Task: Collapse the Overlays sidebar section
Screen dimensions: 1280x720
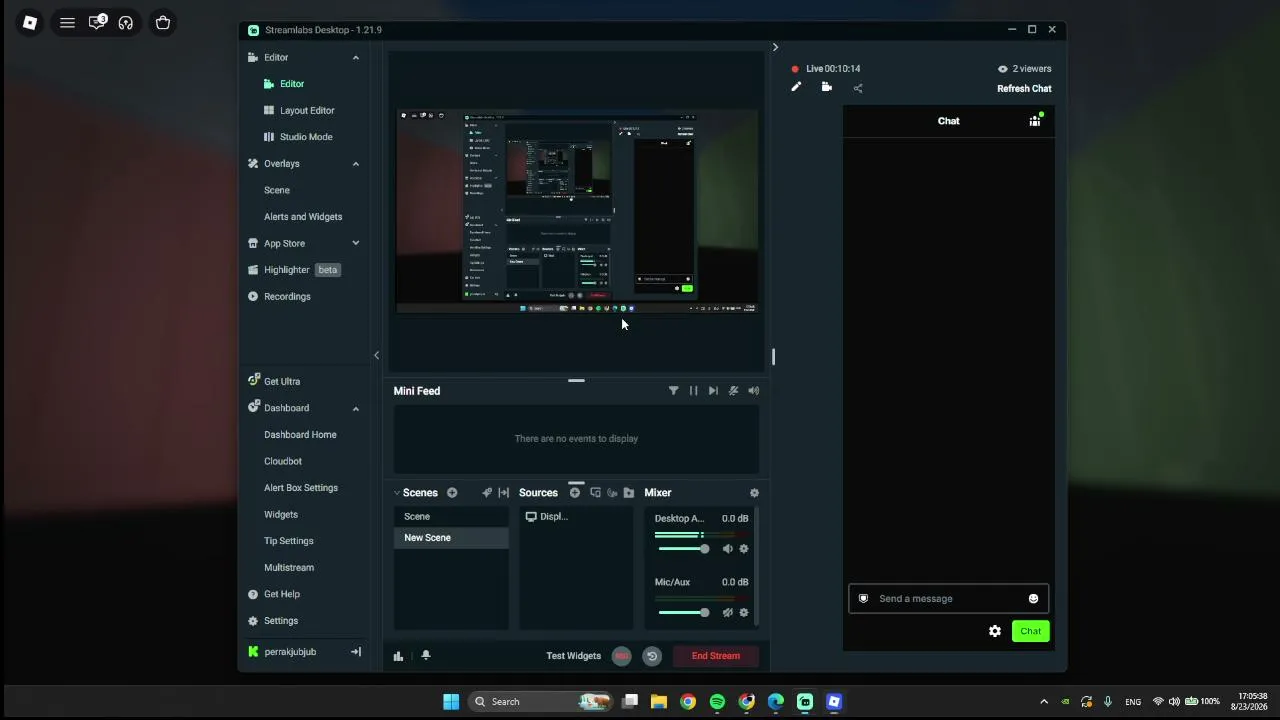Action: coord(355,164)
